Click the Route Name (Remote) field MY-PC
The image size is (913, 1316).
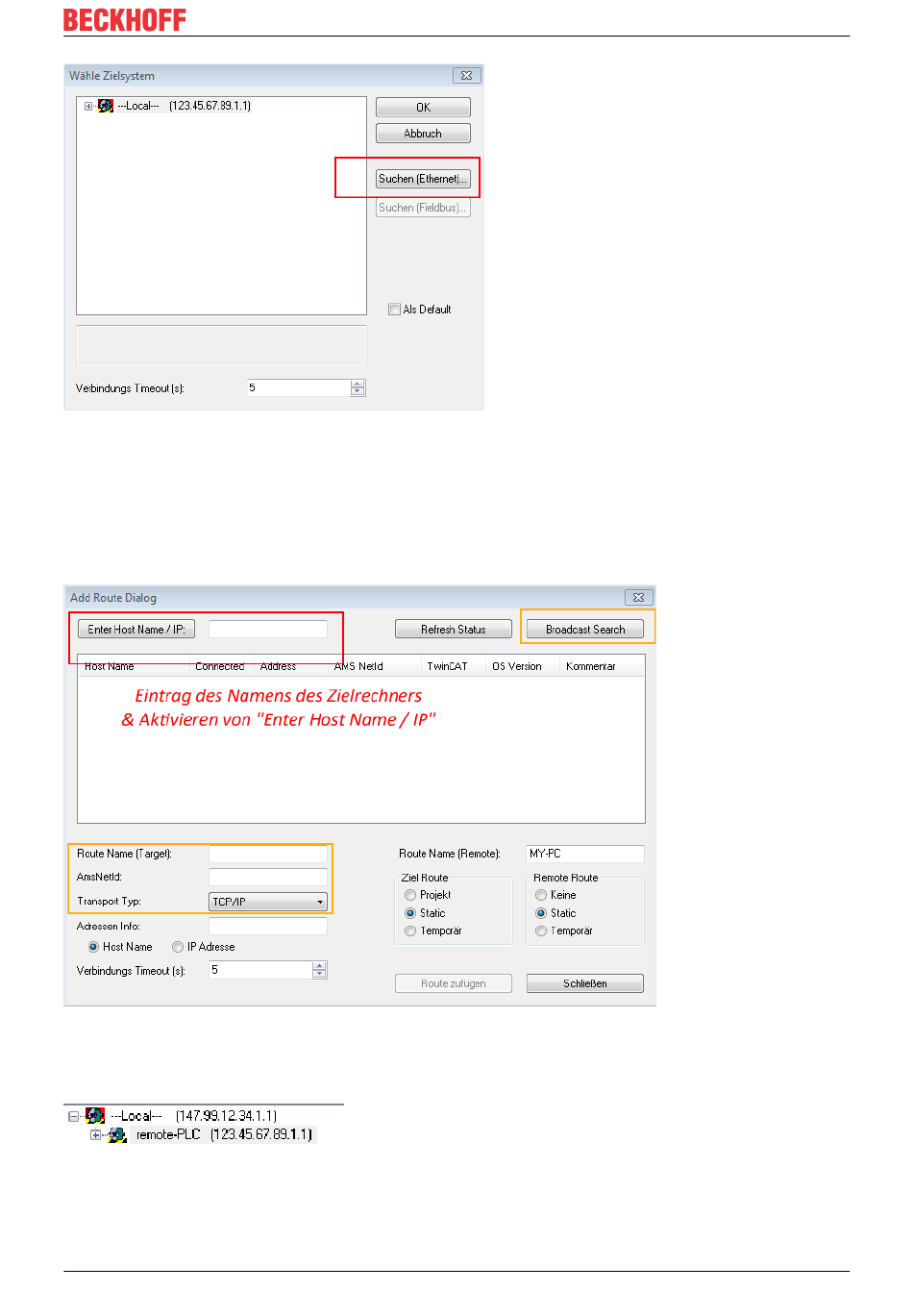coord(585,854)
